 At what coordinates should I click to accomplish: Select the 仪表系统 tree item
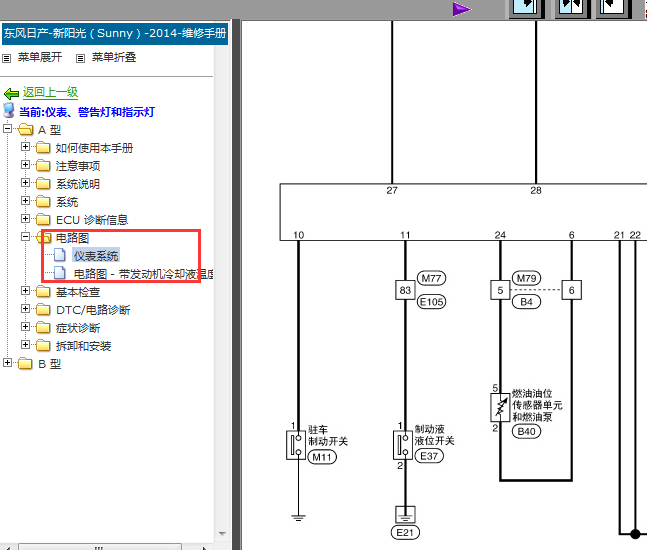coord(96,256)
